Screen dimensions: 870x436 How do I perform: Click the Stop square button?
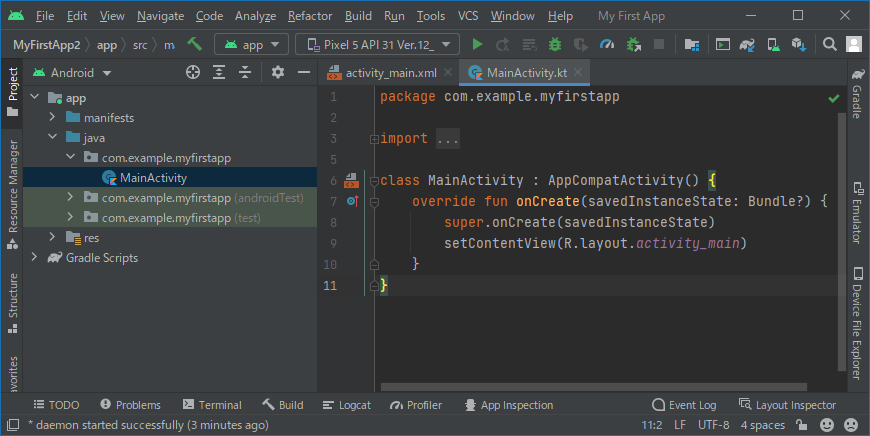659,44
